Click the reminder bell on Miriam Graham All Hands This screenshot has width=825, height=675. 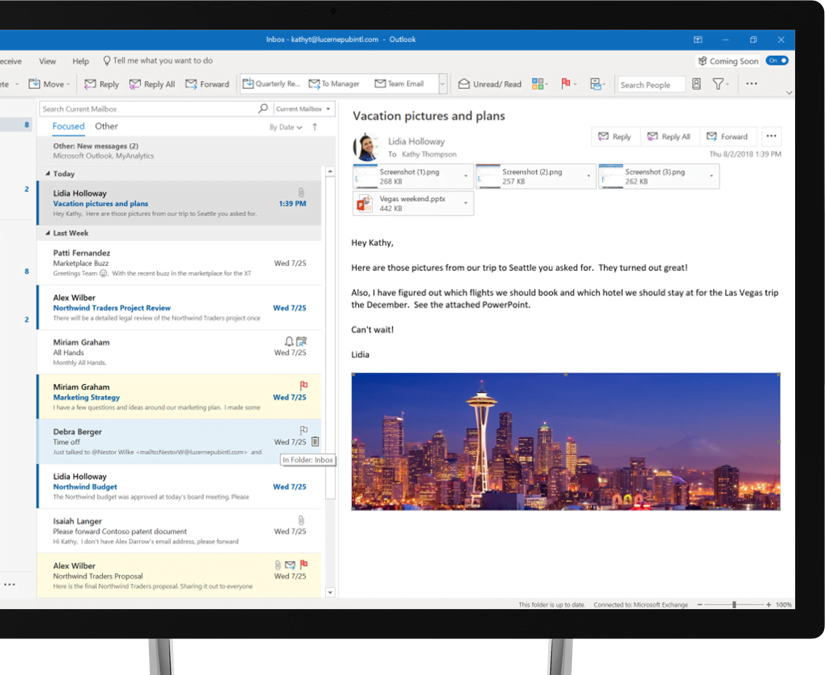point(289,341)
